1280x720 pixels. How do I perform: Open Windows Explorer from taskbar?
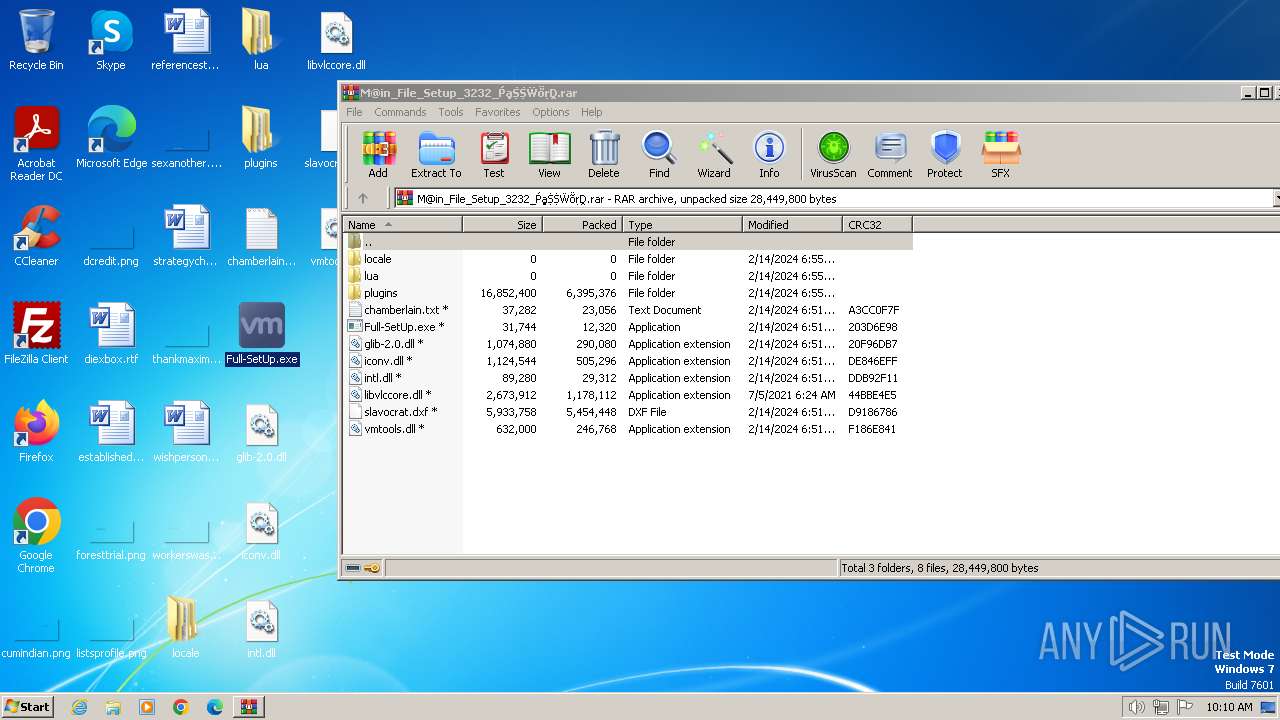click(x=113, y=707)
